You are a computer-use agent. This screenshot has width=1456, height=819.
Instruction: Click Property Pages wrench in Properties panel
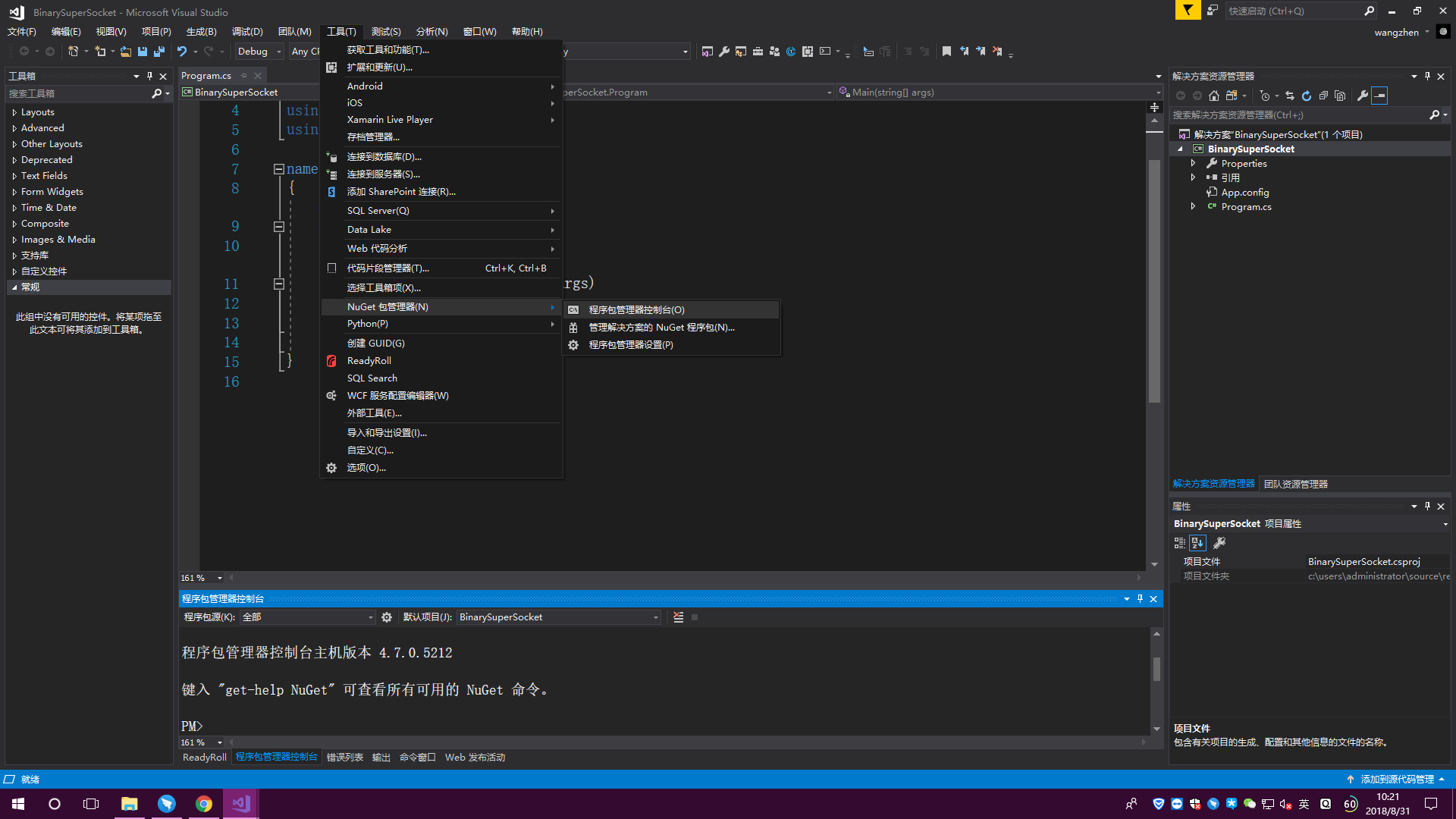(1219, 543)
